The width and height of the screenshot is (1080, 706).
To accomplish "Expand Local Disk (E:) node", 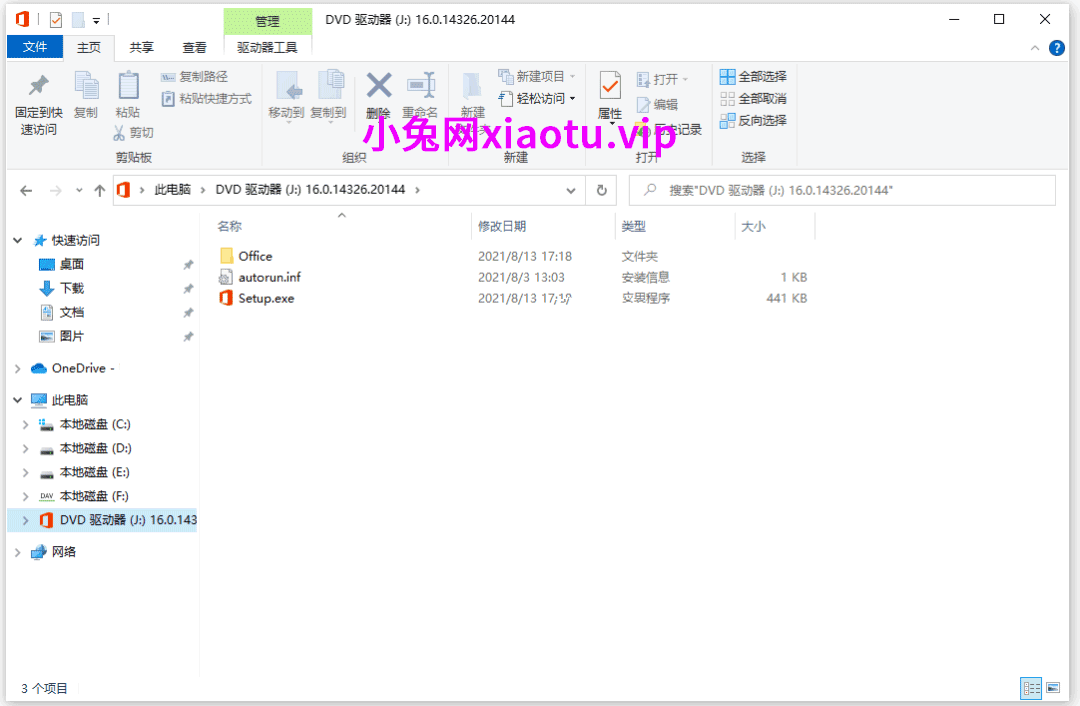I will 25,473.
